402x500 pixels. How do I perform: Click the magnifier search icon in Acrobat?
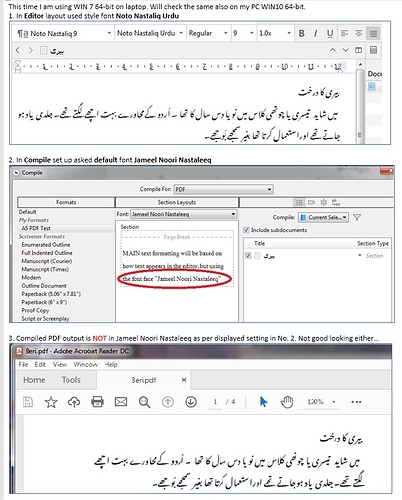coord(144,402)
